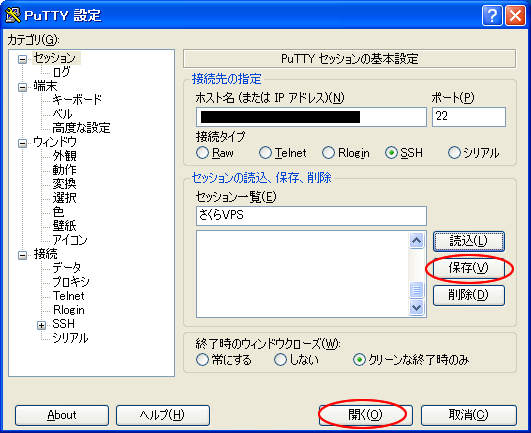
Task: Open the 変換 category
Action: click(x=64, y=184)
